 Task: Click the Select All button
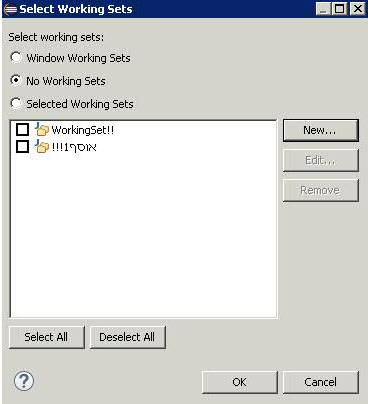[x=47, y=337]
